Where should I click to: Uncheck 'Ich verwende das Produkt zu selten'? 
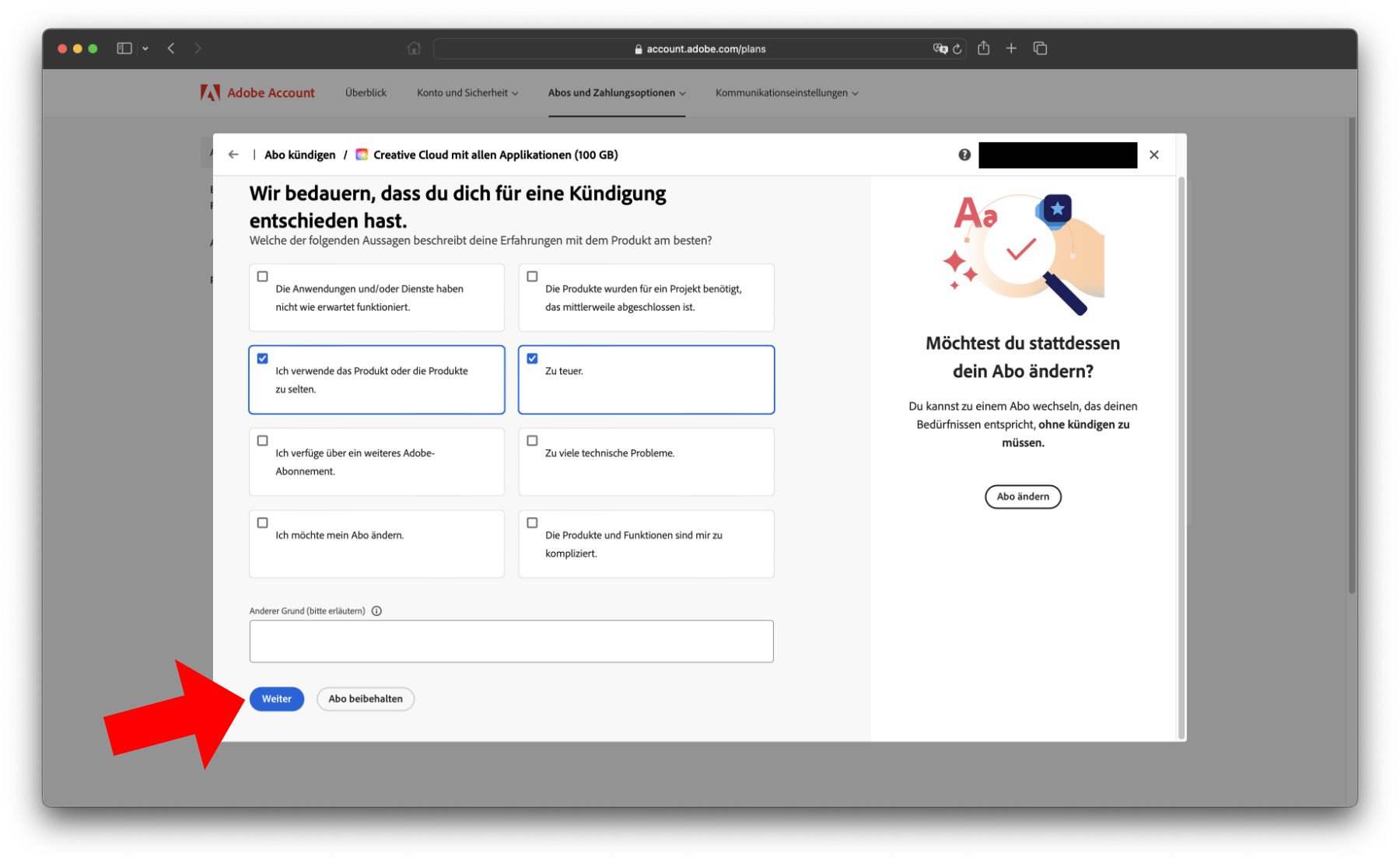click(263, 358)
